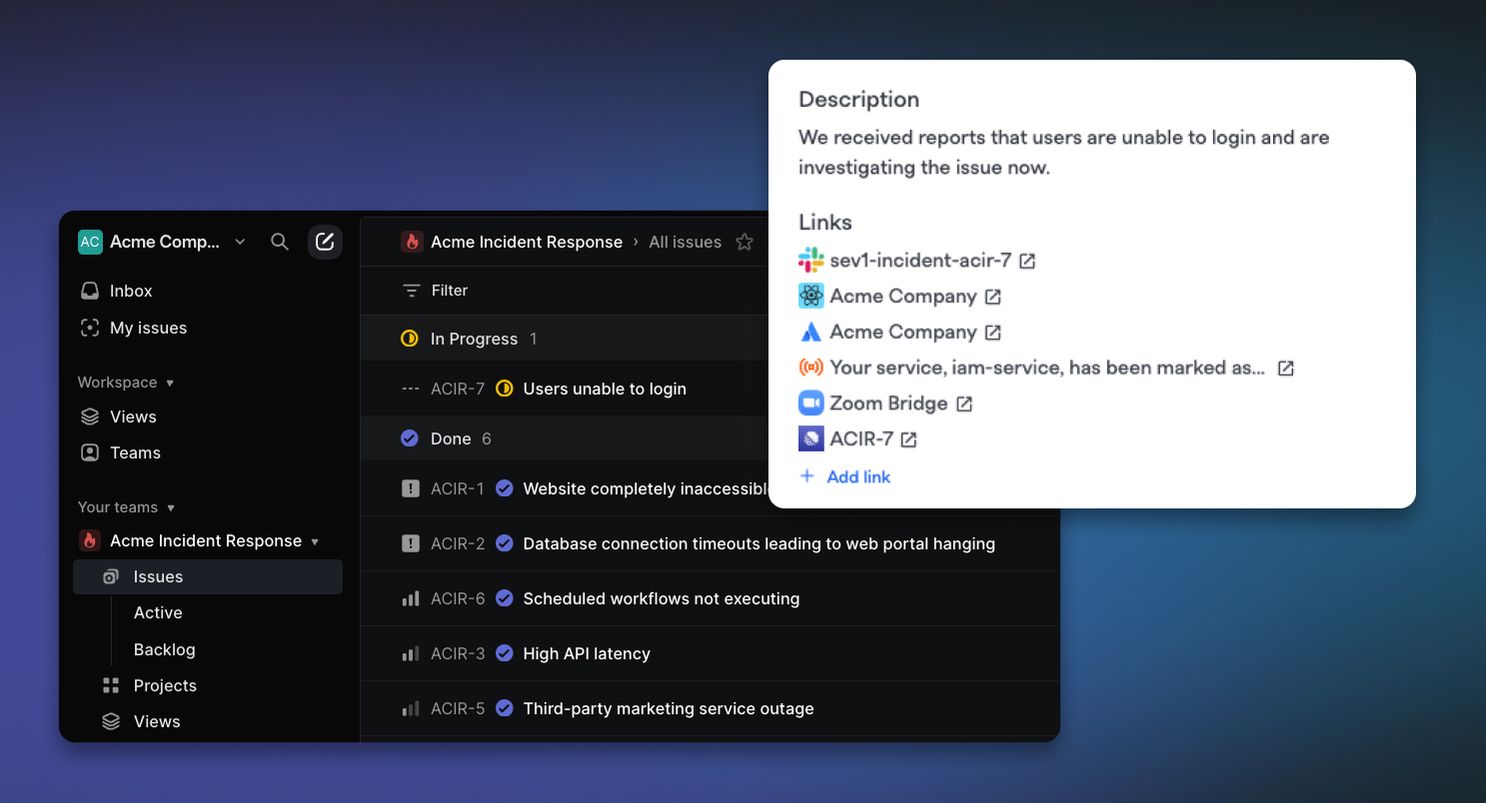The width and height of the screenshot is (1486, 803).
Task: Favorite this view with the star icon
Action: coord(744,242)
